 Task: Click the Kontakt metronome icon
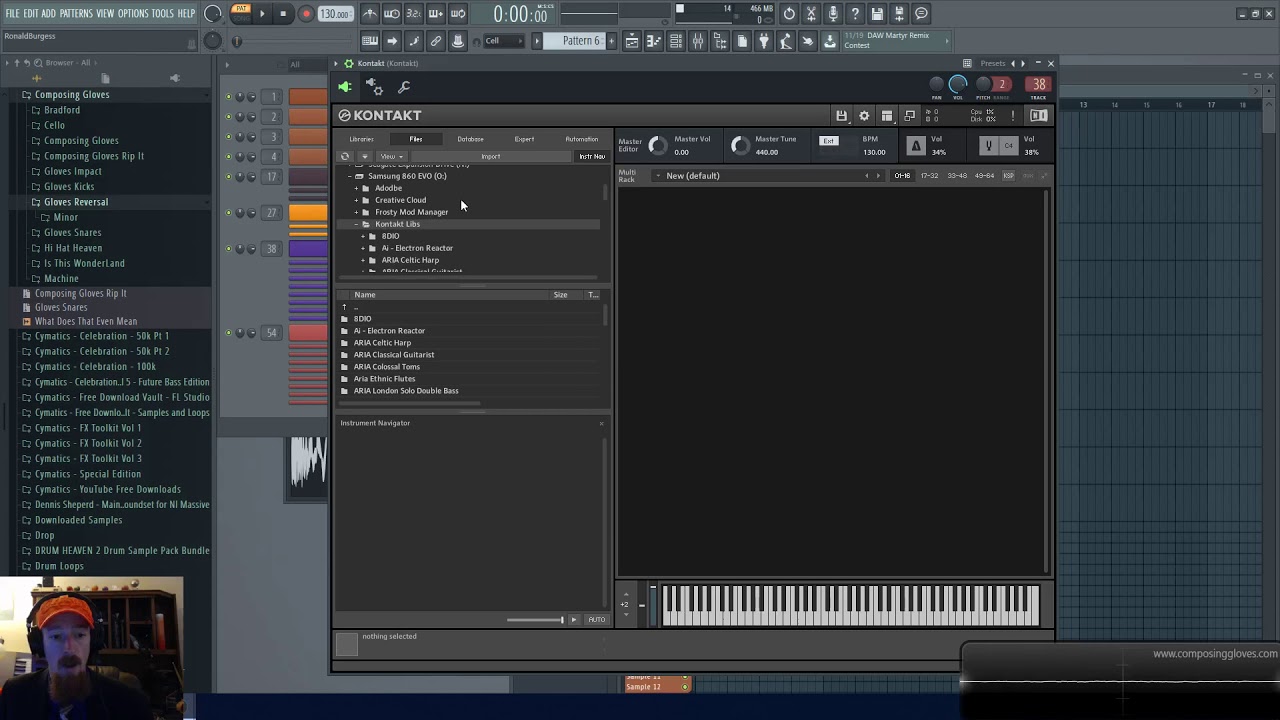tap(915, 146)
